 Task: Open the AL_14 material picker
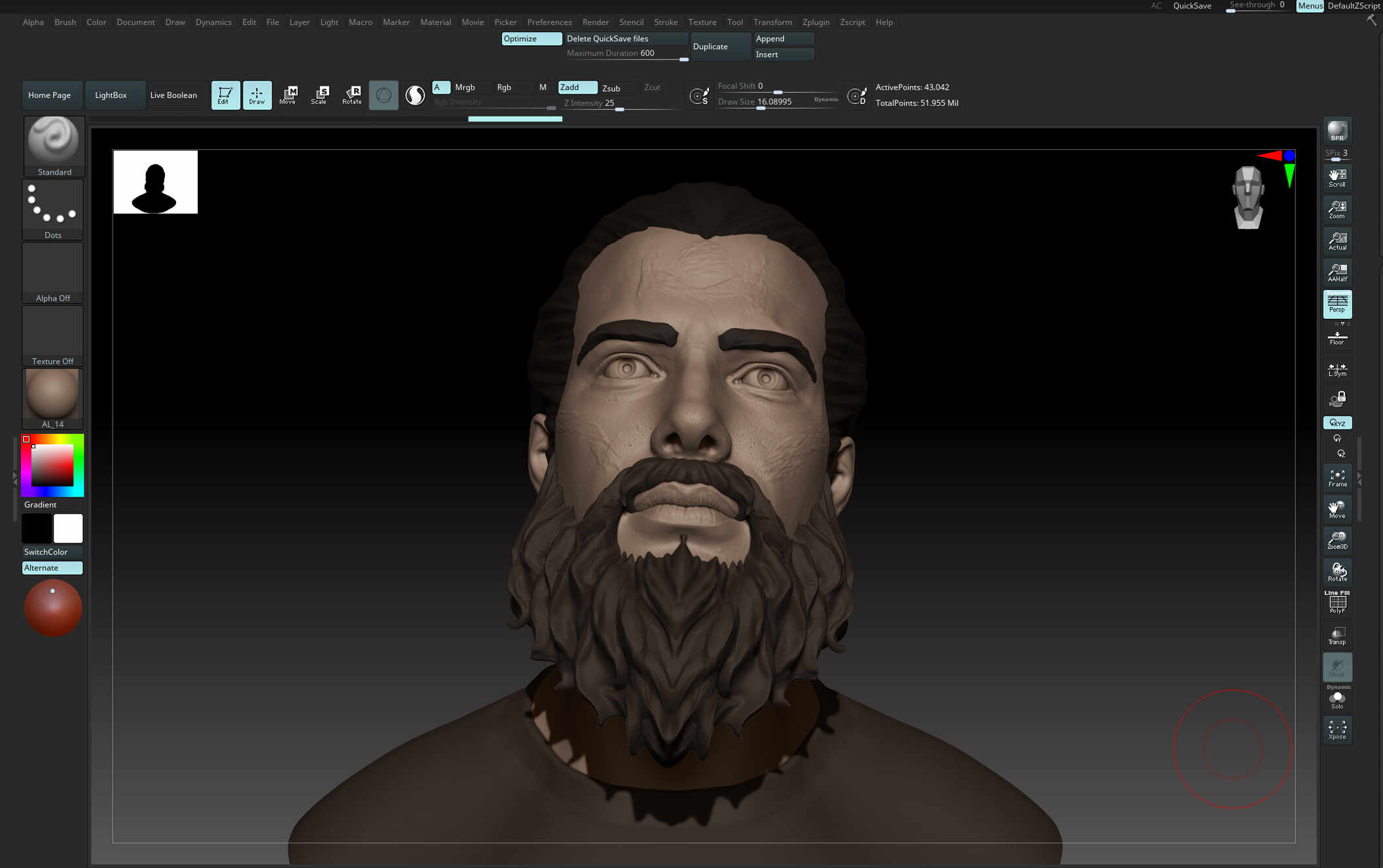[52, 399]
